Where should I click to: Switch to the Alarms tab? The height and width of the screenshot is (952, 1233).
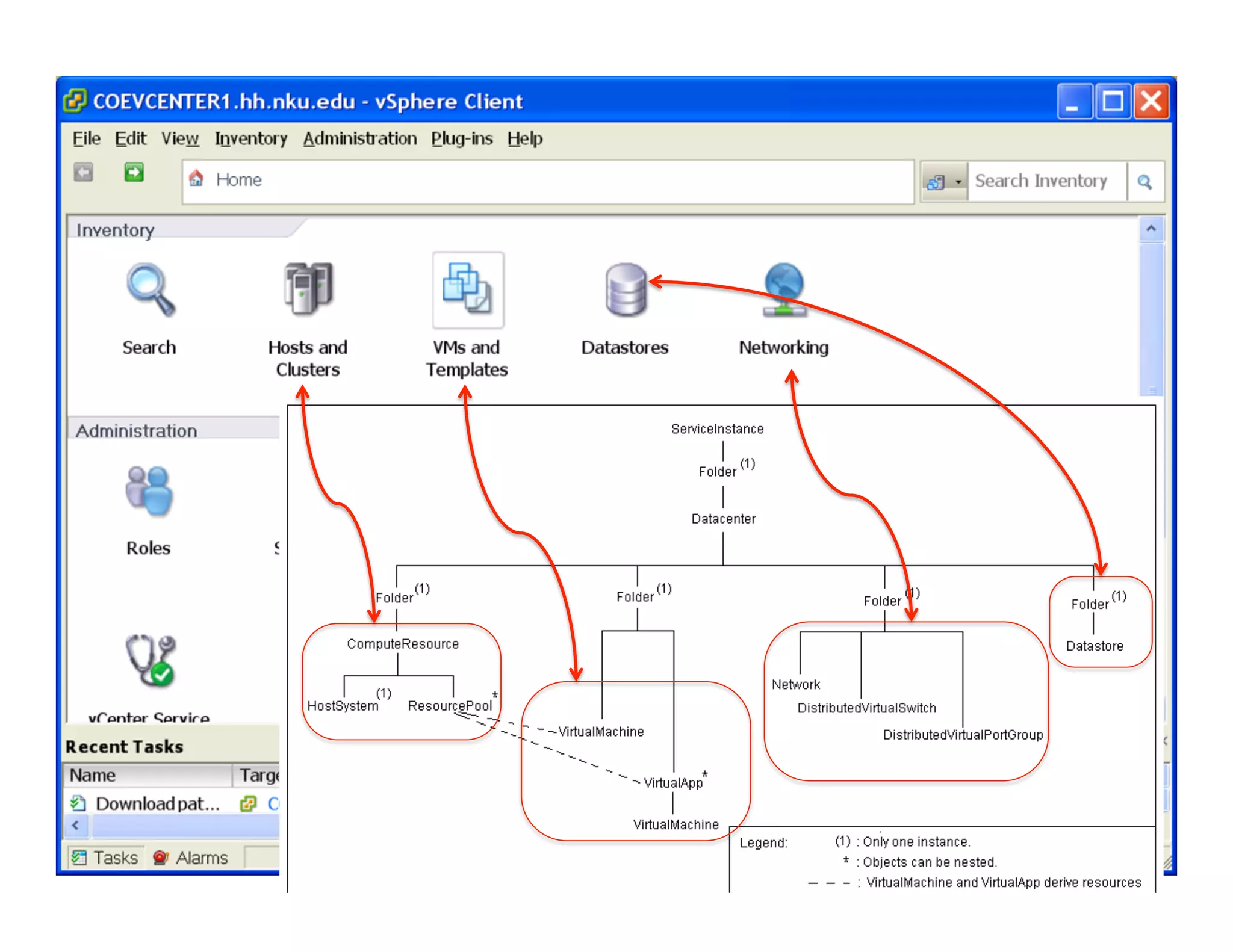click(x=191, y=858)
